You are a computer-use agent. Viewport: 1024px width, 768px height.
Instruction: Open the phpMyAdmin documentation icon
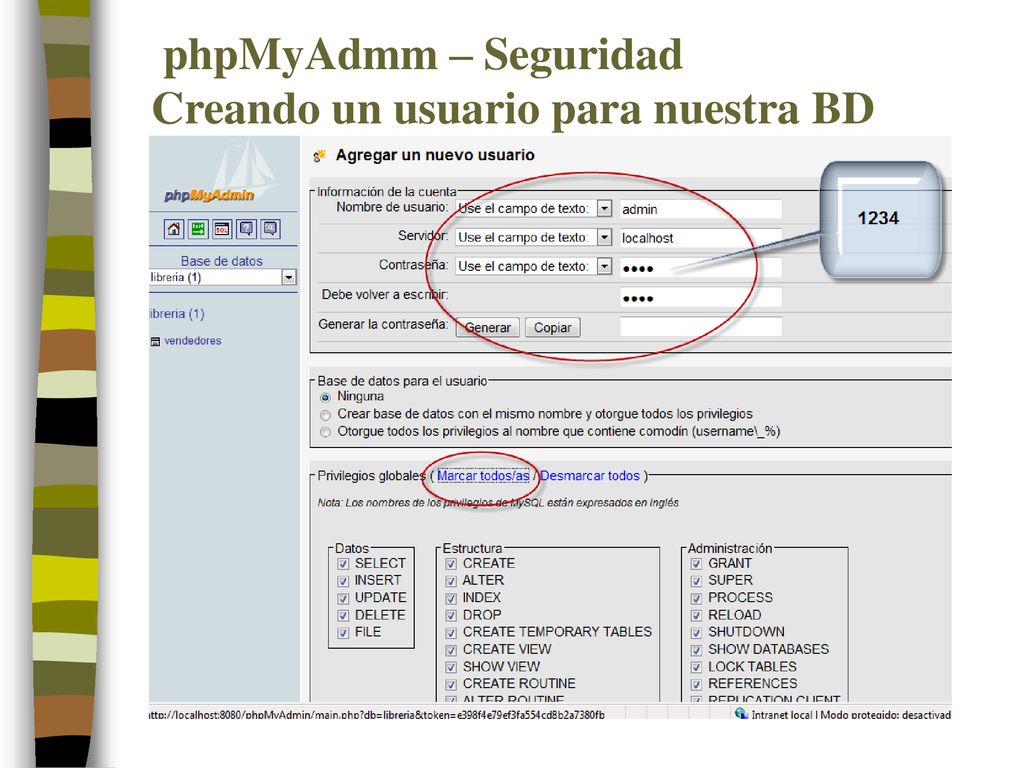tap(246, 229)
